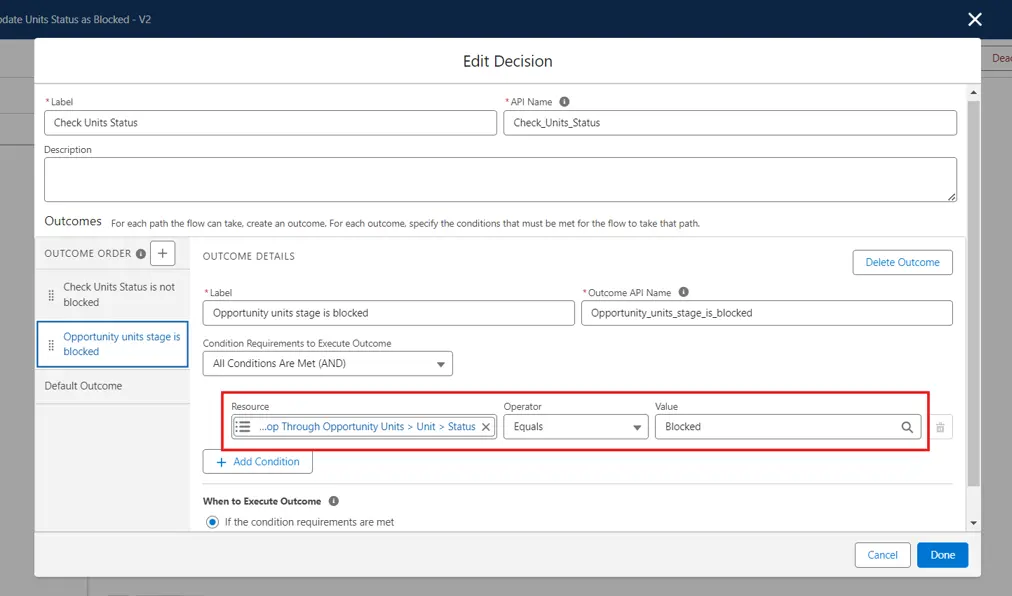
Task: Select the Default Outcome item
Action: (x=83, y=386)
